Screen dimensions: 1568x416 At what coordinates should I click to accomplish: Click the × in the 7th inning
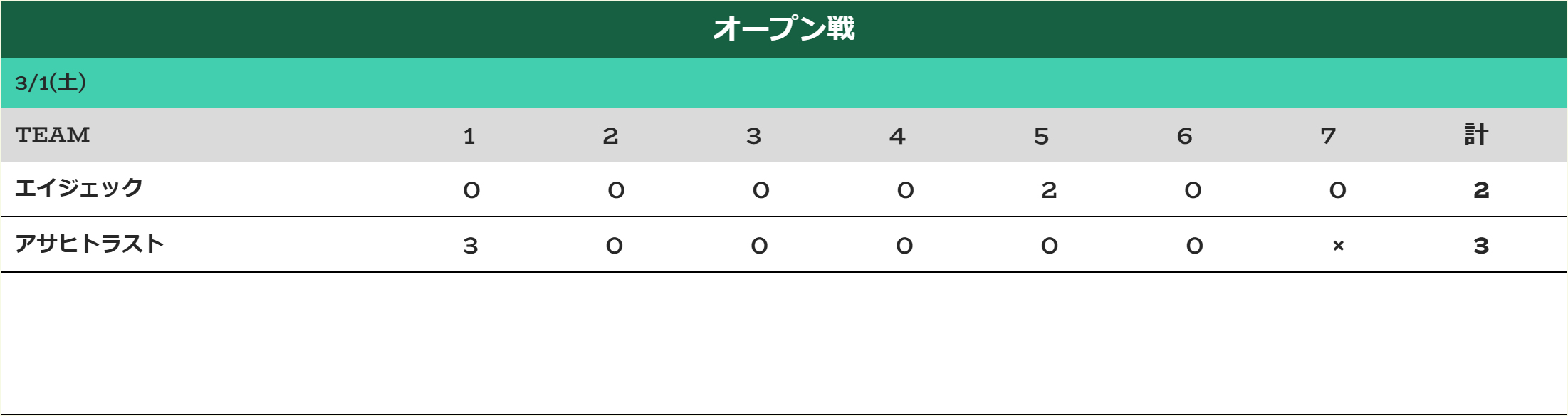(x=1338, y=246)
